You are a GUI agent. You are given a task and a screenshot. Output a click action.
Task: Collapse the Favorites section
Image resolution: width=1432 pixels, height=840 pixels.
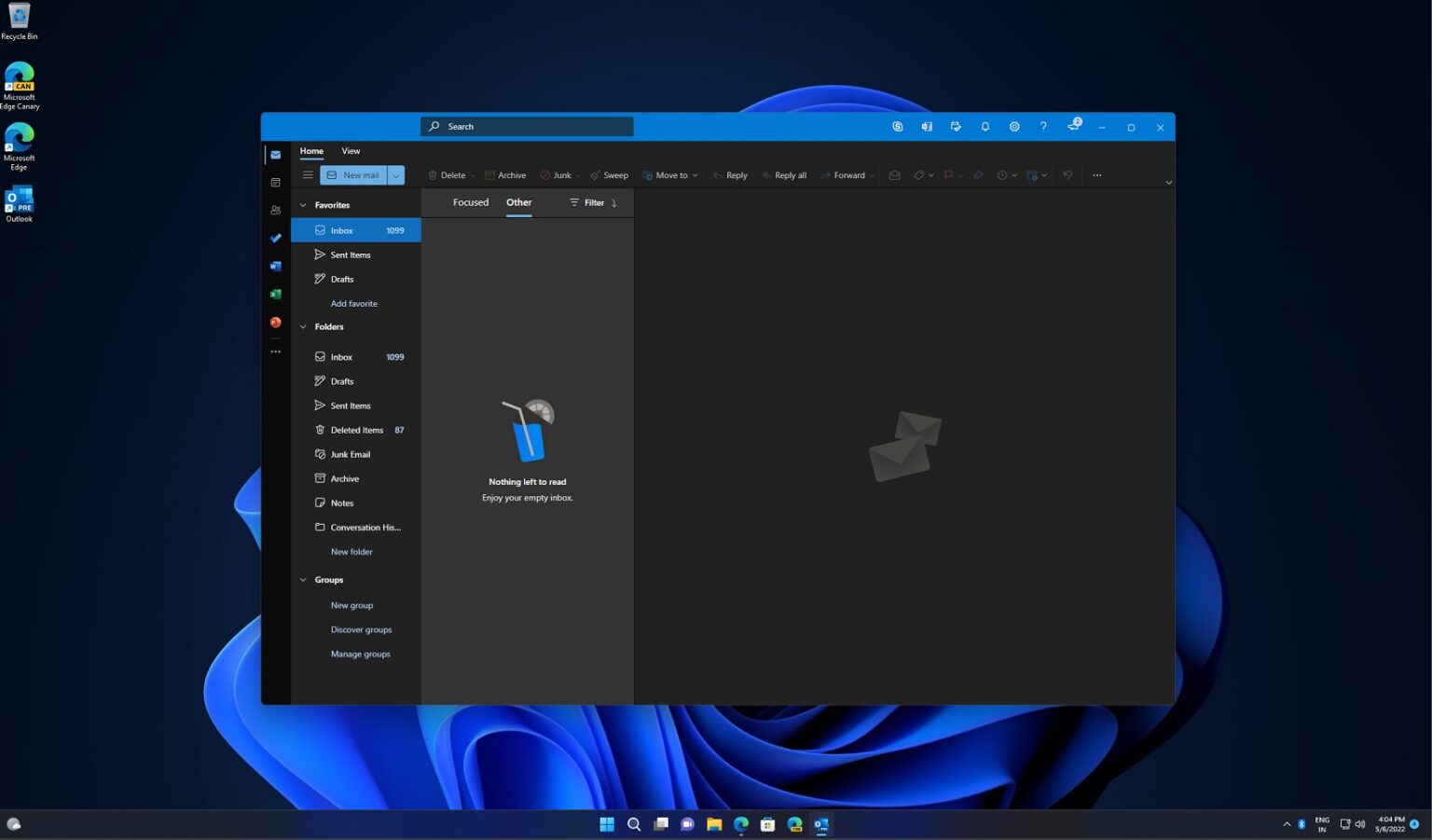tap(303, 204)
